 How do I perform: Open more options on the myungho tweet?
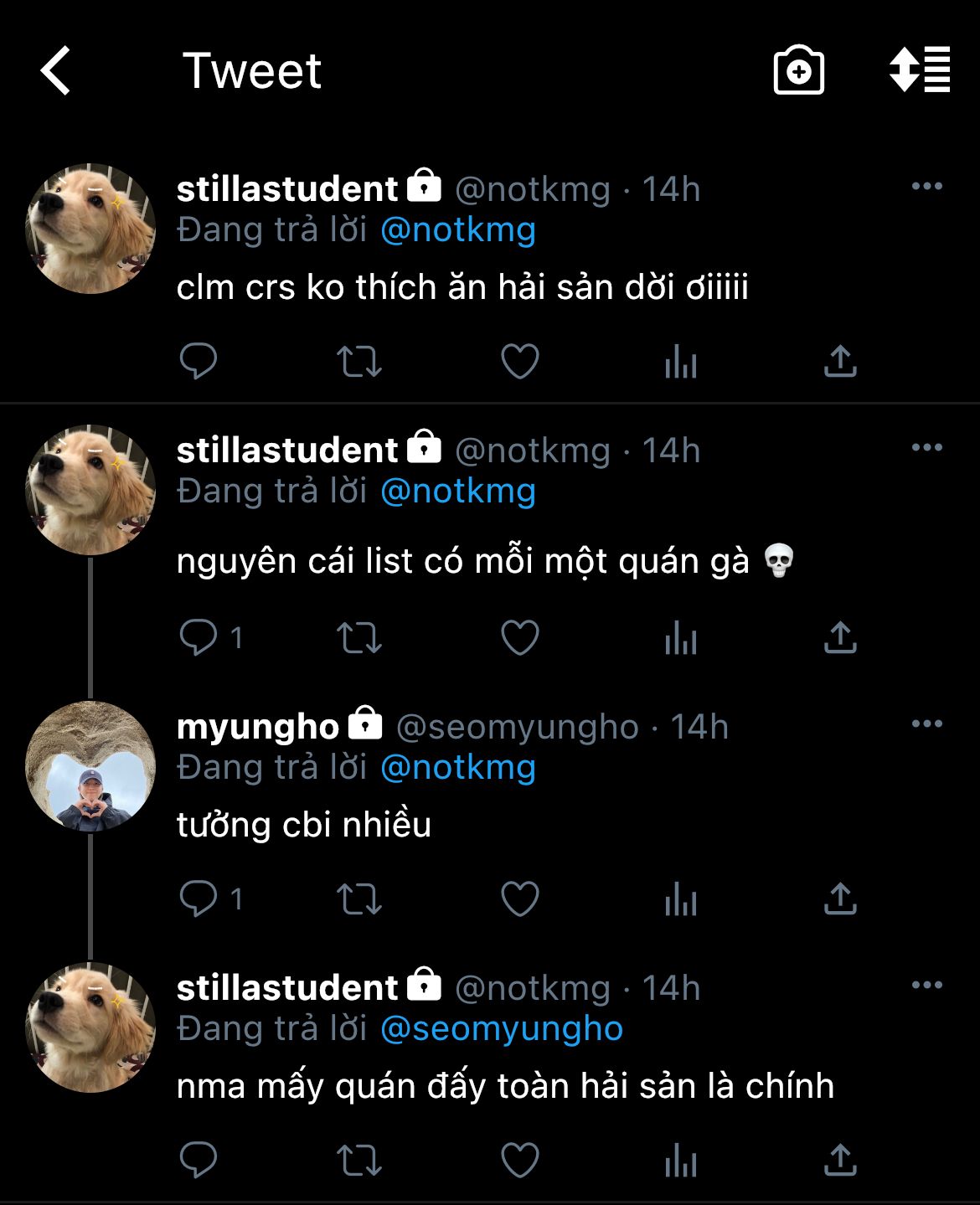coord(926,724)
